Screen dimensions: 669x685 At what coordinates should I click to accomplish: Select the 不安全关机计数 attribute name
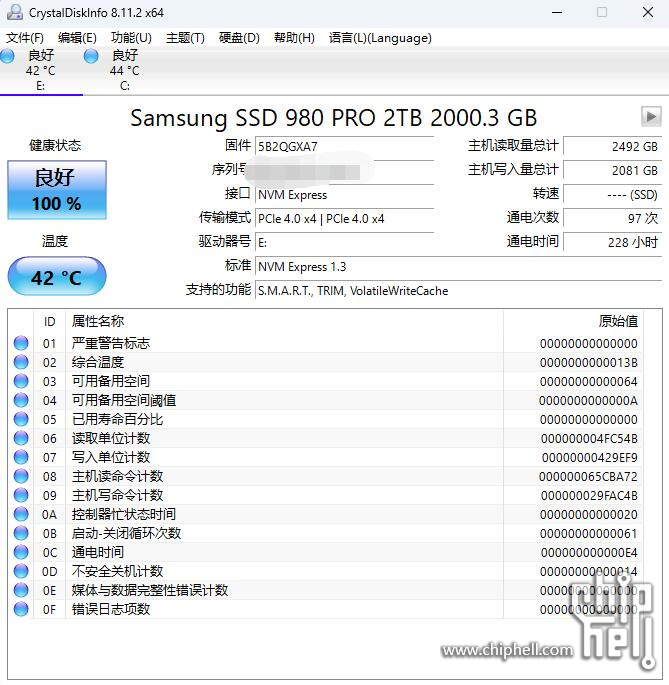click(x=117, y=571)
